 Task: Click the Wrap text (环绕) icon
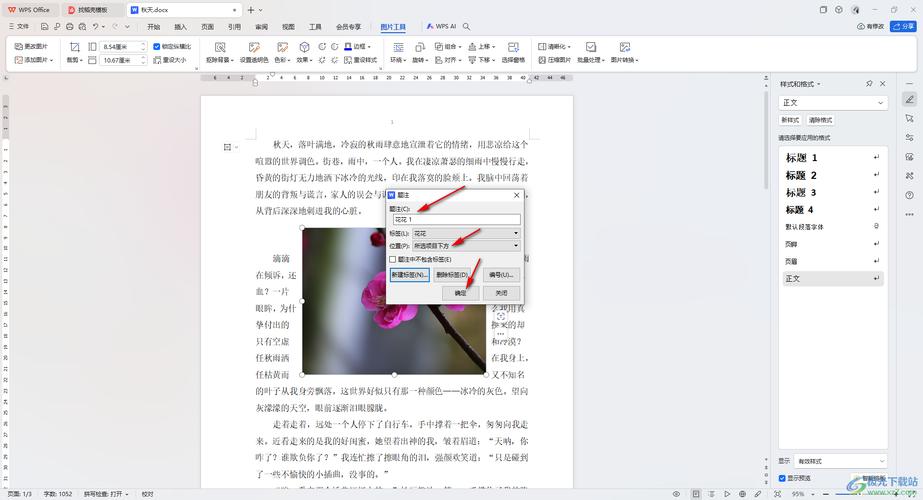398,47
